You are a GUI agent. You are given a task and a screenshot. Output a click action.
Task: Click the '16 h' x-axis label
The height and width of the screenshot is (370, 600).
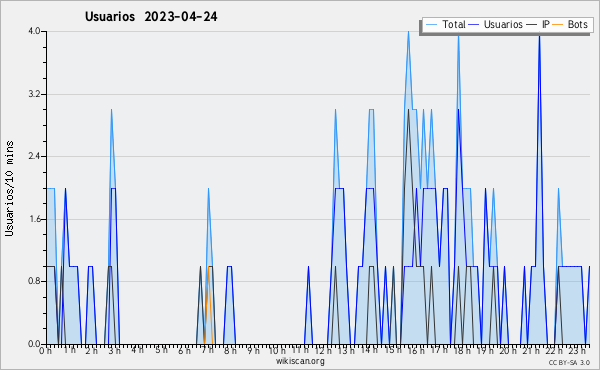(416, 351)
